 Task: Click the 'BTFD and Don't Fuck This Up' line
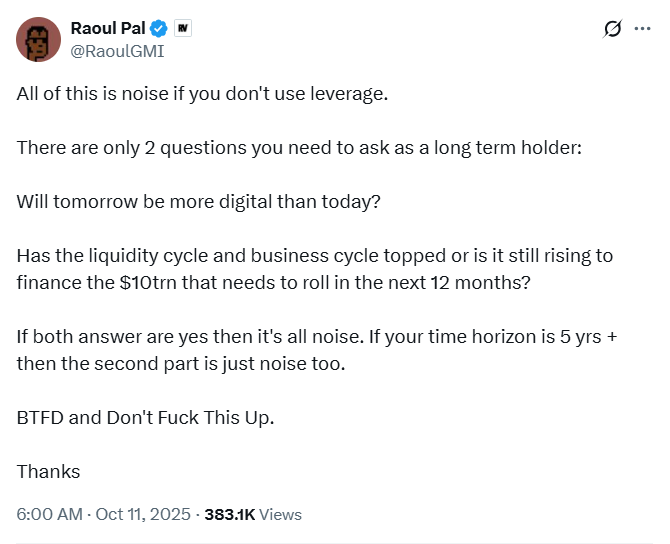(x=145, y=418)
